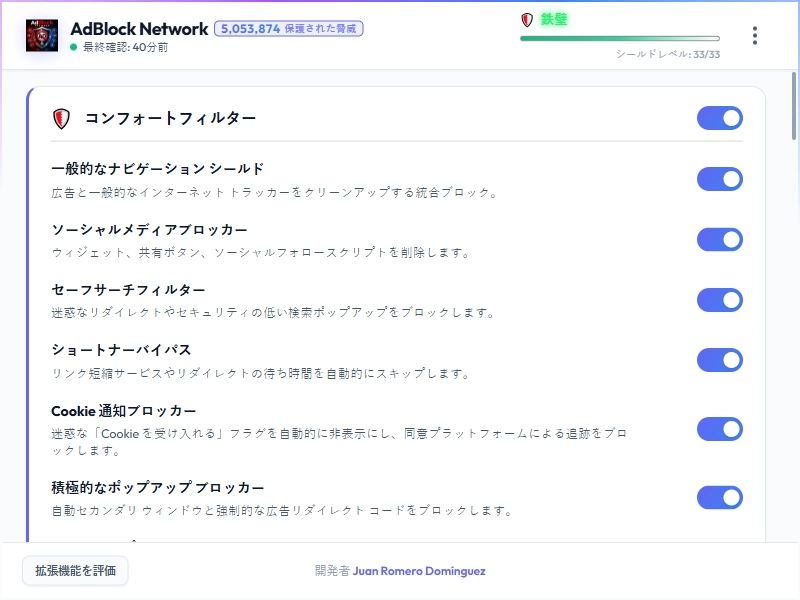Click the シールドレベル: 33/33 label
The height and width of the screenshot is (600, 800).
click(668, 54)
